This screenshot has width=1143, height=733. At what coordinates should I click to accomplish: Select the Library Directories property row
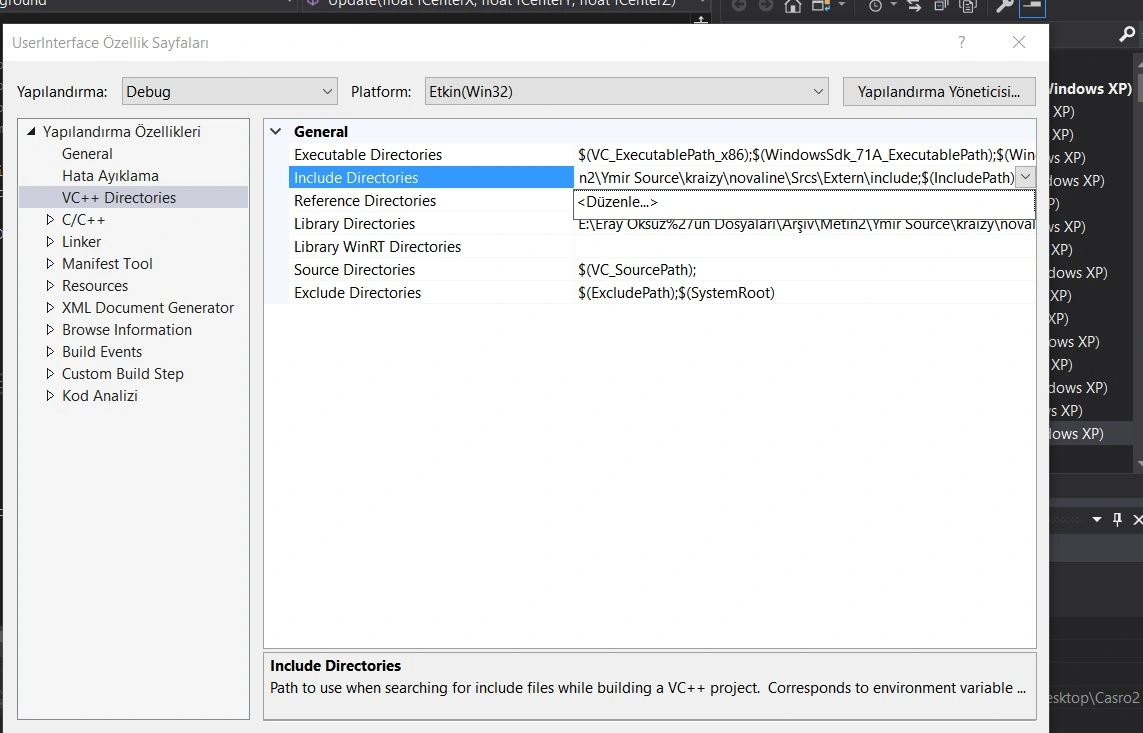coord(354,224)
